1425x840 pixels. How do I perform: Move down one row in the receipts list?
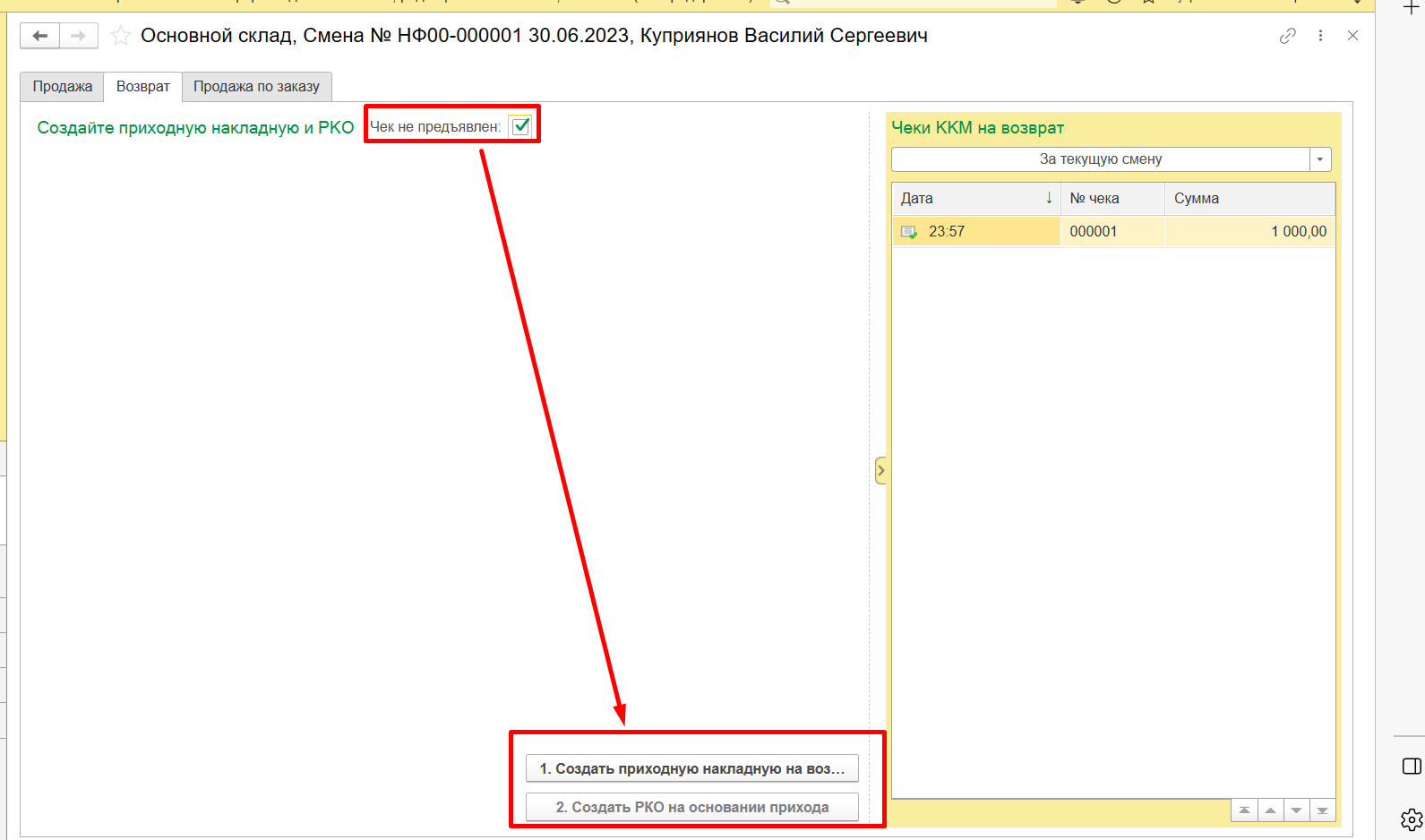tap(1296, 810)
